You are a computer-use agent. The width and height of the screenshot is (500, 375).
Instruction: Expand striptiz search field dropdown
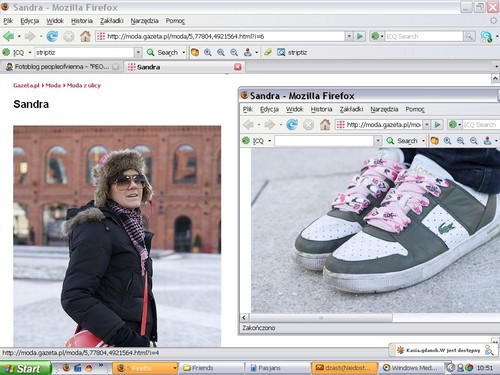tap(138, 52)
